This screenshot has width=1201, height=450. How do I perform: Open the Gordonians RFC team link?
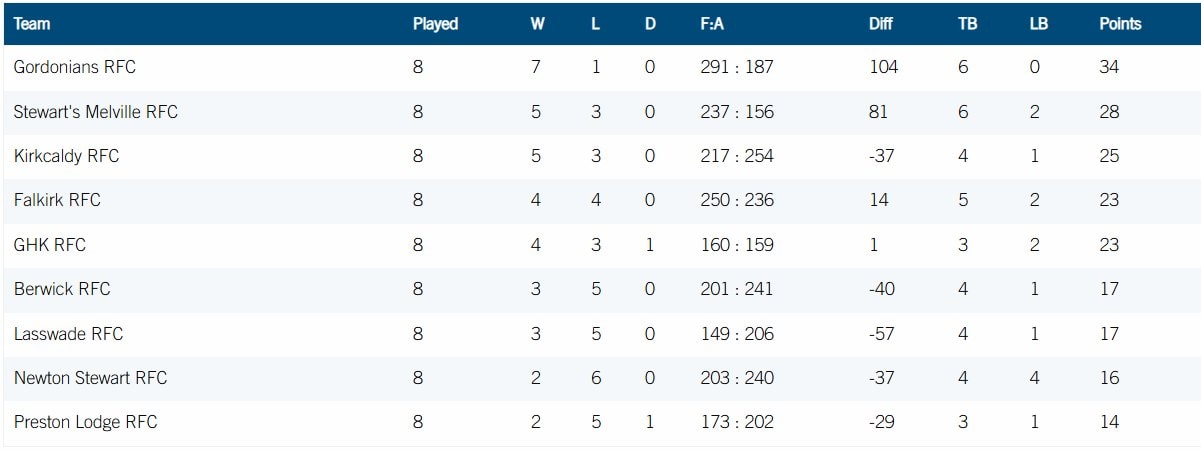[x=75, y=67]
